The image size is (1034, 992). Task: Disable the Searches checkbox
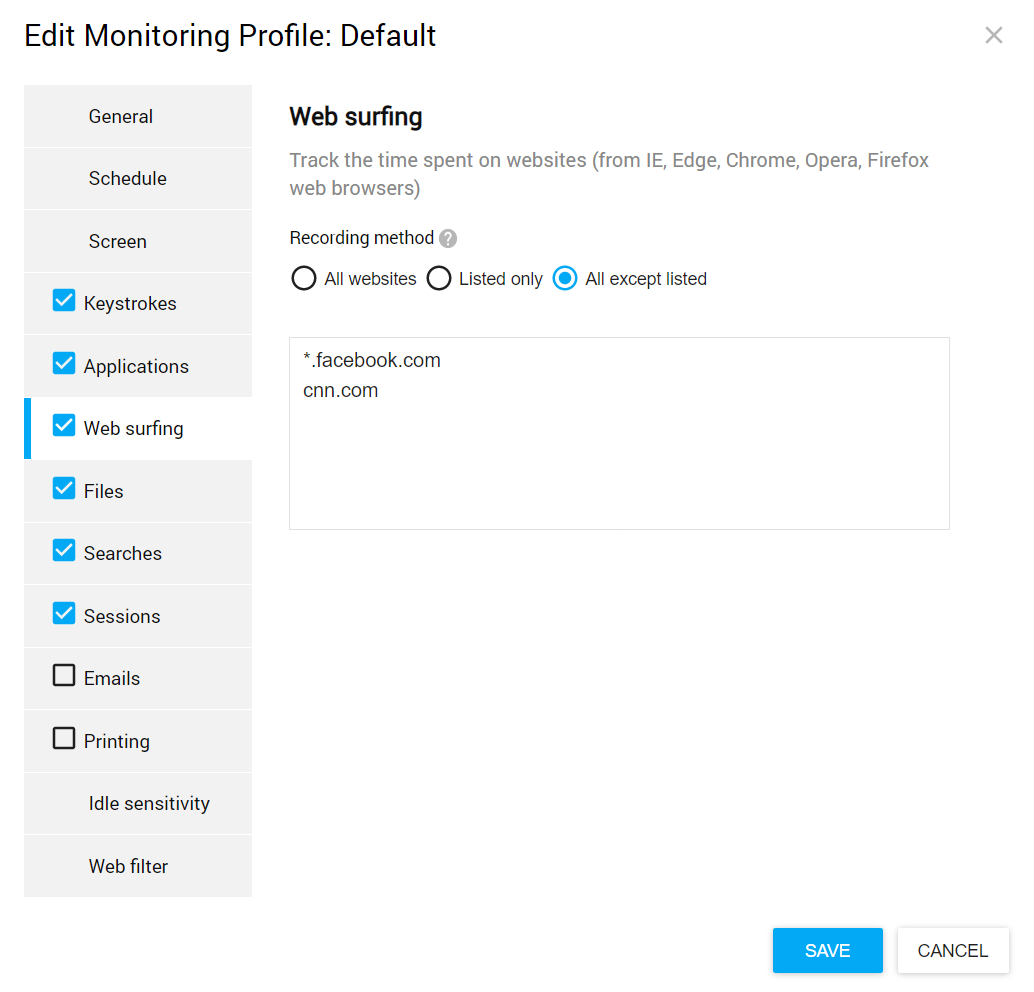(64, 551)
